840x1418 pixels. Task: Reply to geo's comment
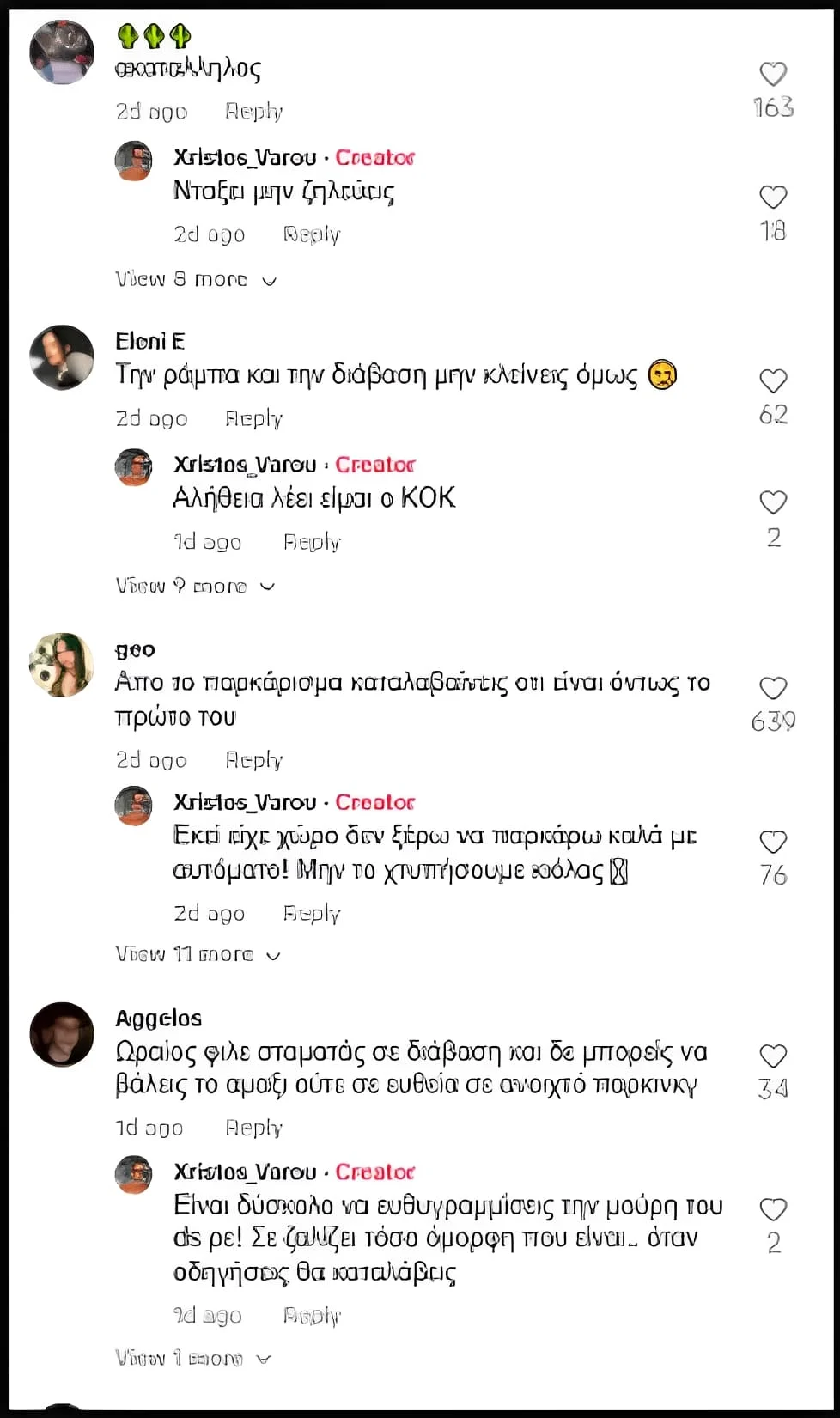tap(253, 760)
